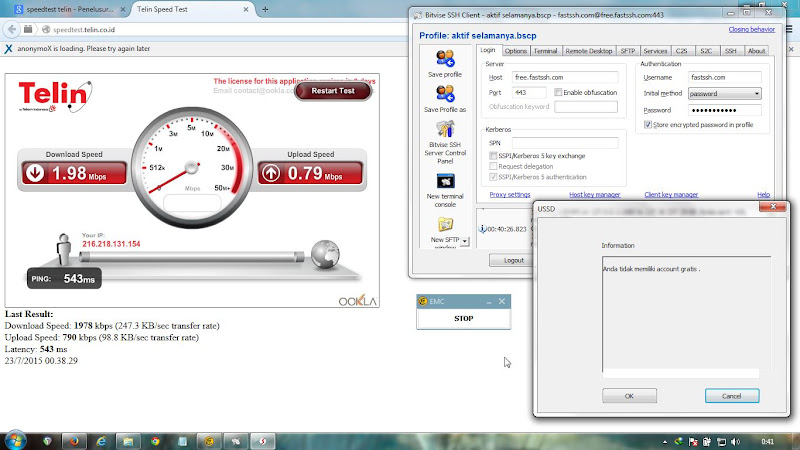The width and height of the screenshot is (800, 450).
Task: Open the SFTP tab
Action: click(628, 51)
